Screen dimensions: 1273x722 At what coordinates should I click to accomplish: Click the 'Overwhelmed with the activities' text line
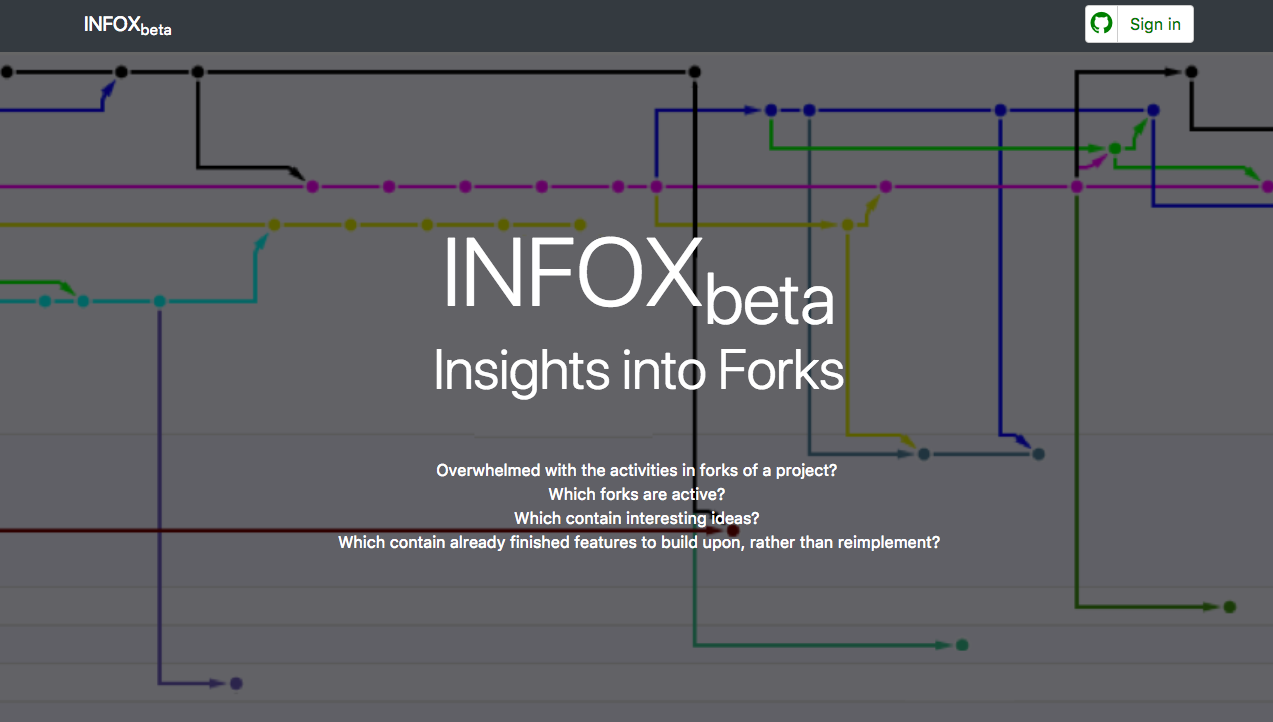coord(636,470)
